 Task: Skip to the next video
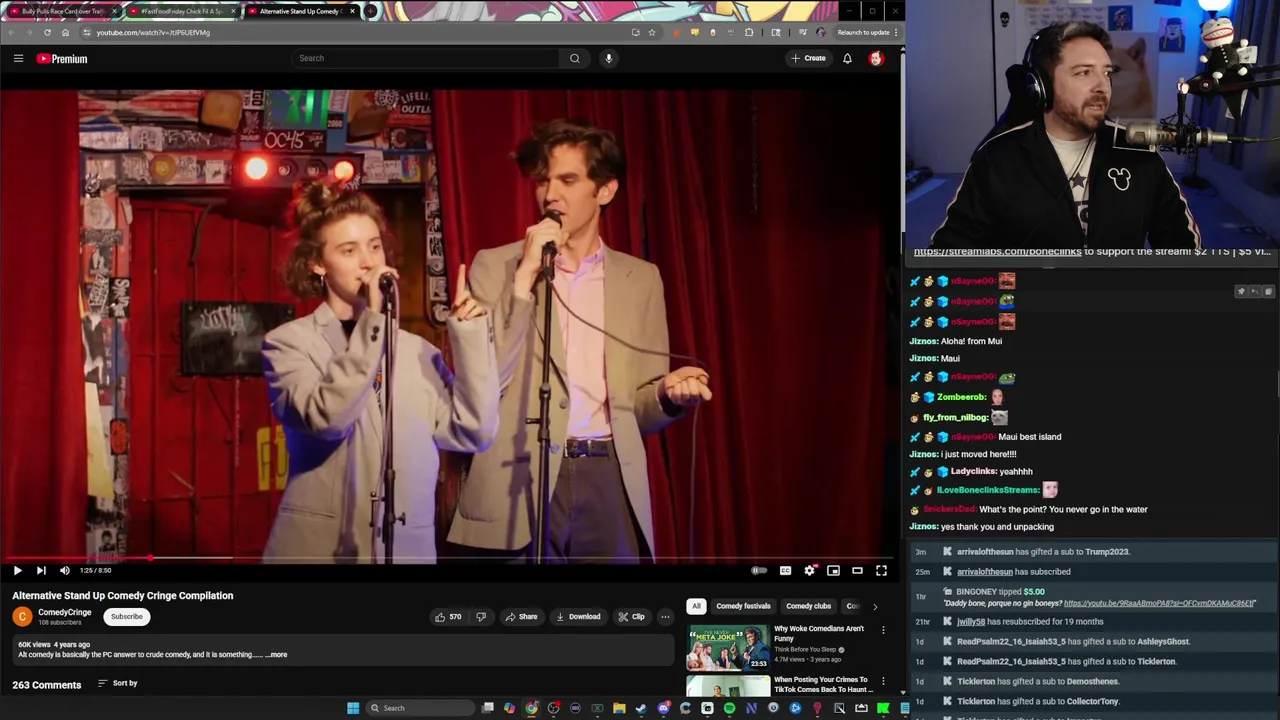pos(41,570)
